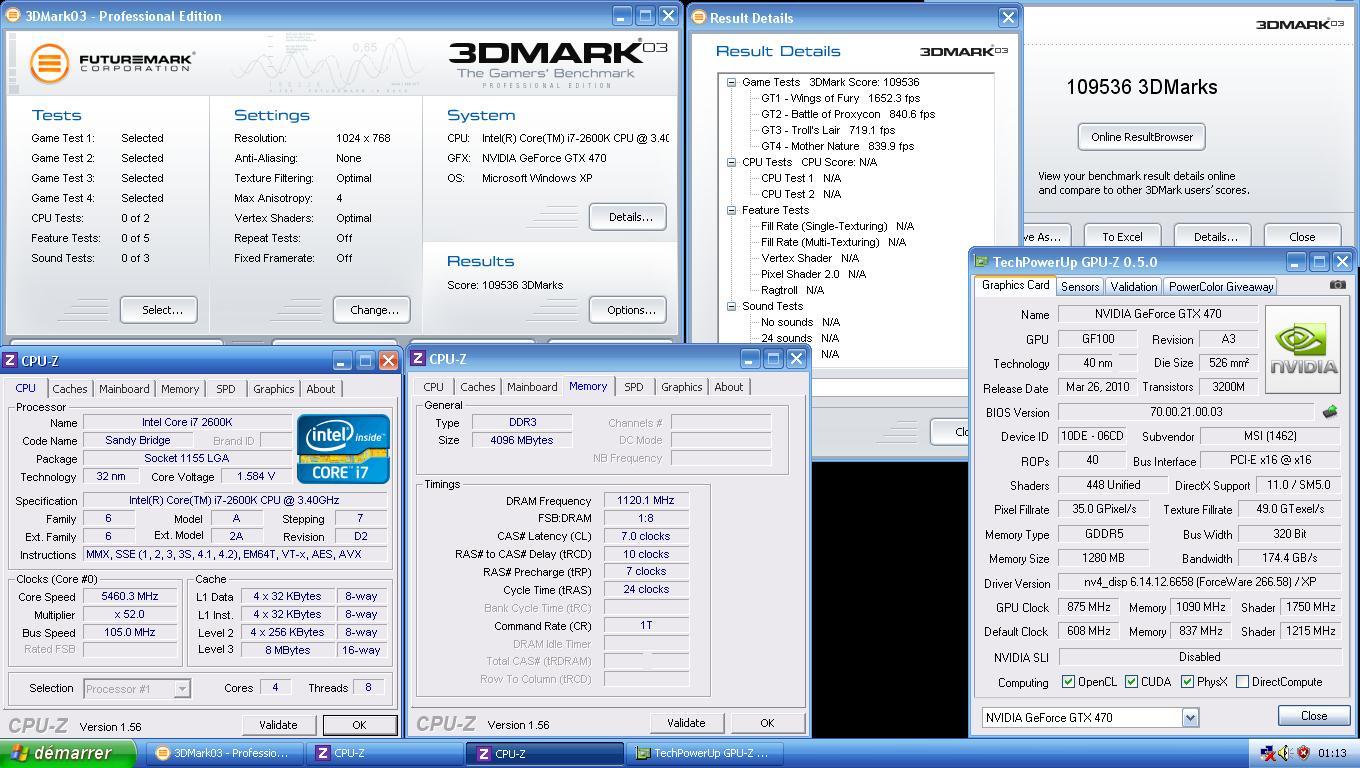Image resolution: width=1360 pixels, height=768 pixels.
Task: Open the démarrer Start button
Action: pyautogui.click(x=68, y=753)
